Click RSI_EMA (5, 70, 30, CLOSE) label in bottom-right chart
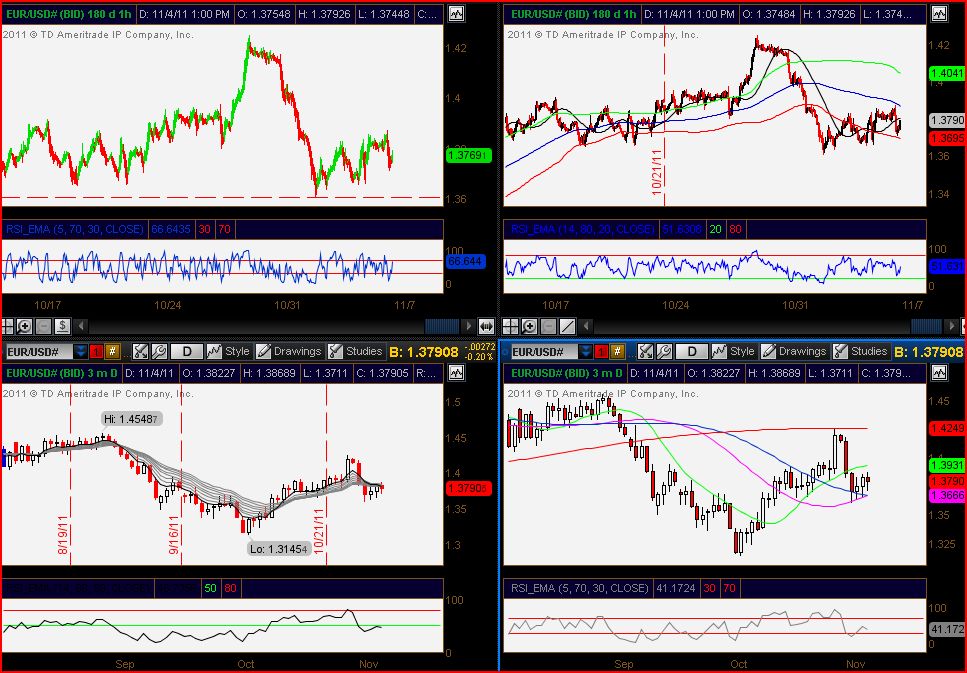Image resolution: width=967 pixels, height=673 pixels. coord(580,588)
